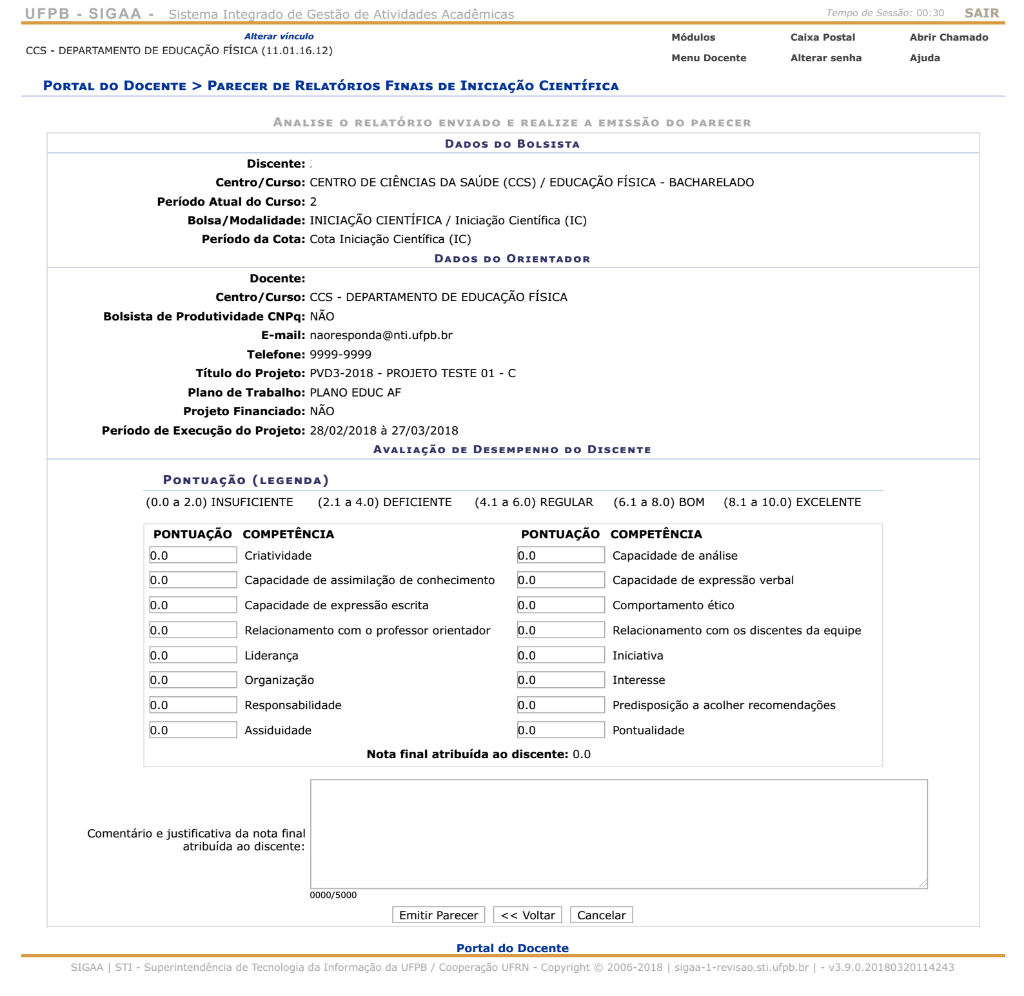Select Abrir Chamado link
This screenshot has width=1024, height=996.
point(948,37)
